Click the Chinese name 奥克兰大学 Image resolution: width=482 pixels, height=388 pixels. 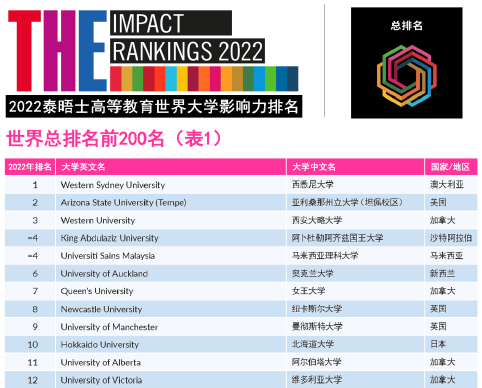tap(313, 273)
